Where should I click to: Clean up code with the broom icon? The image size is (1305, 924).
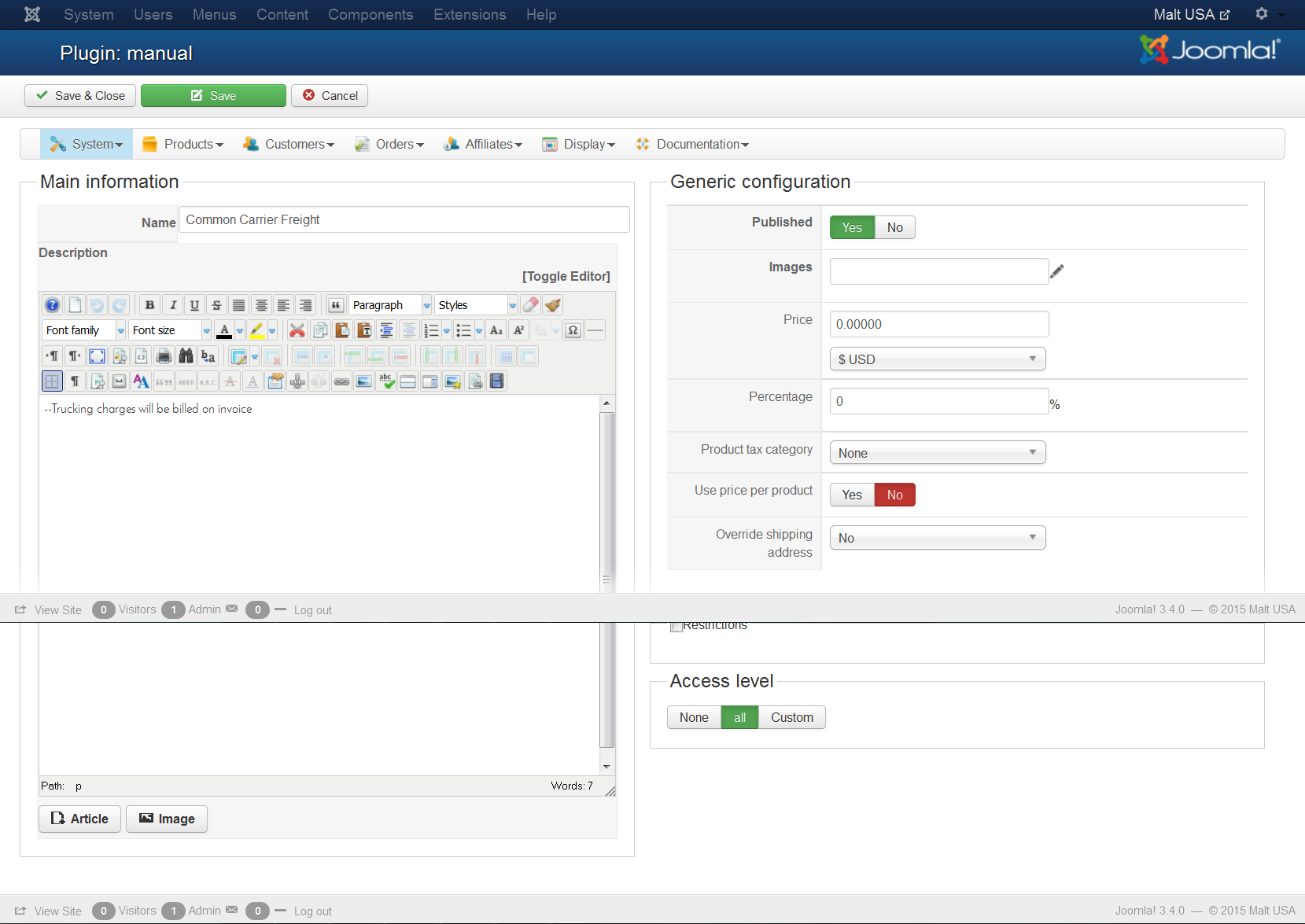pyautogui.click(x=553, y=305)
